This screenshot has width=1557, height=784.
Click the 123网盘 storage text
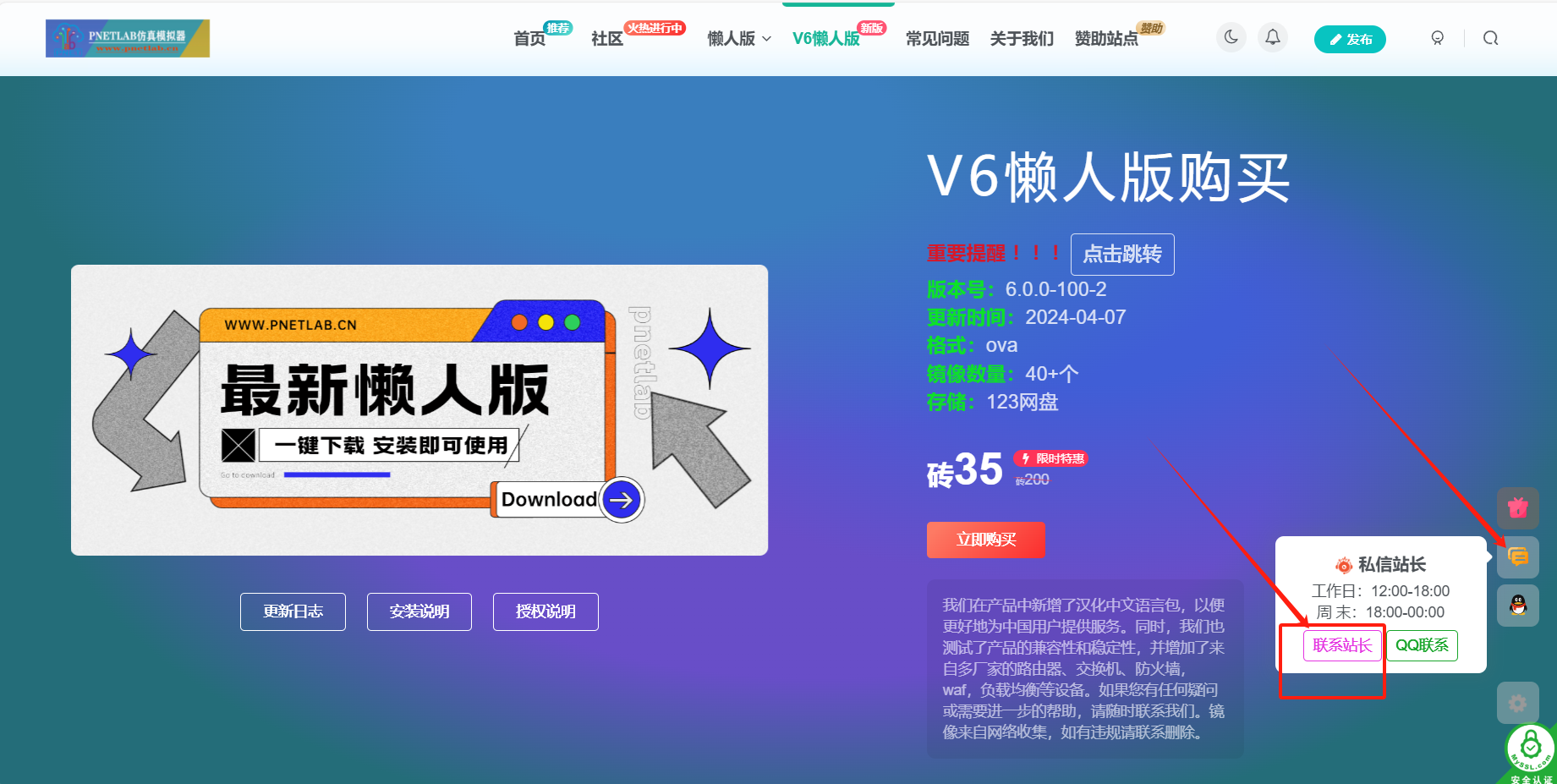click(x=1022, y=402)
